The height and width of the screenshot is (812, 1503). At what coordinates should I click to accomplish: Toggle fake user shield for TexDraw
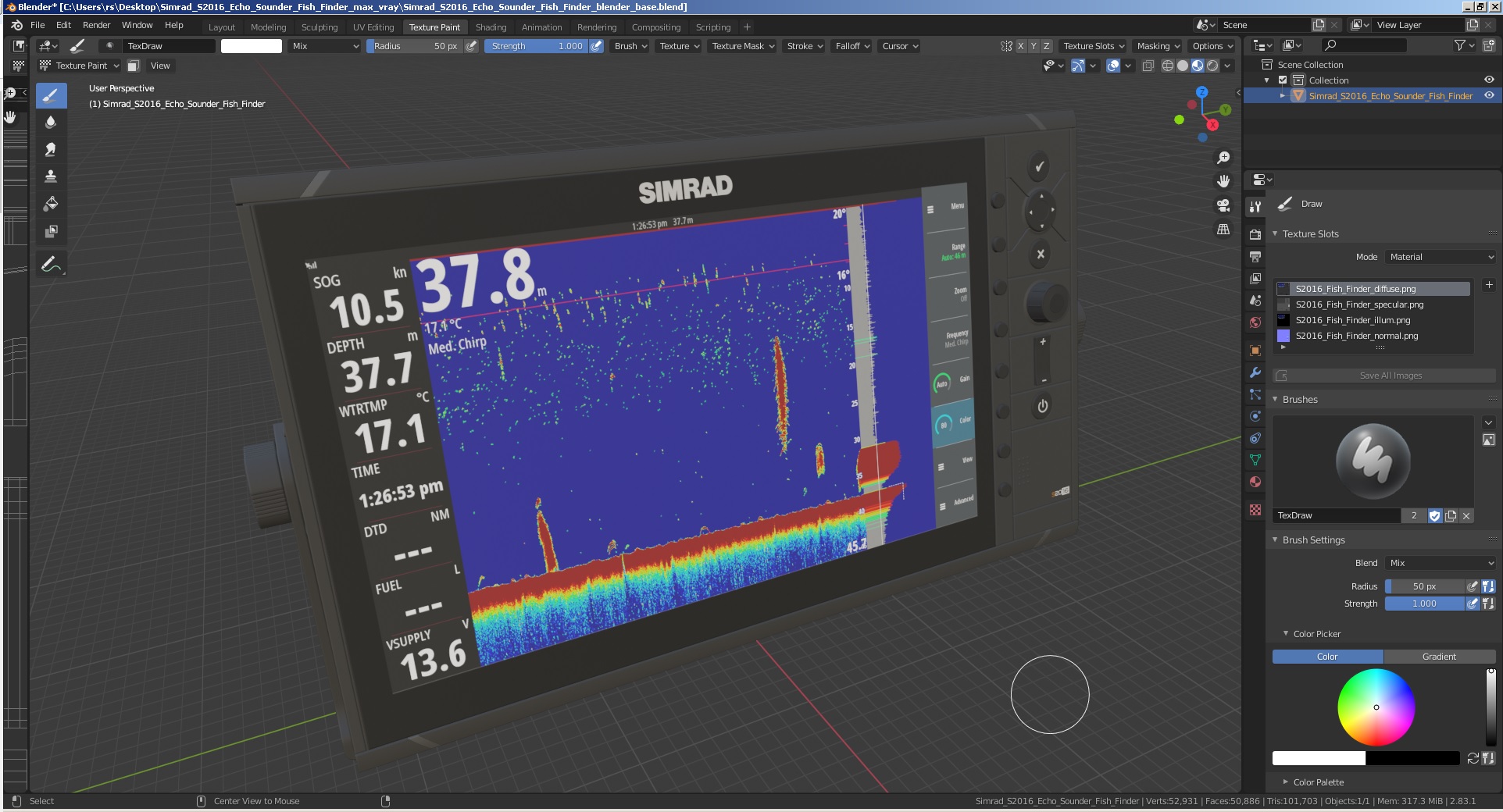1434,515
